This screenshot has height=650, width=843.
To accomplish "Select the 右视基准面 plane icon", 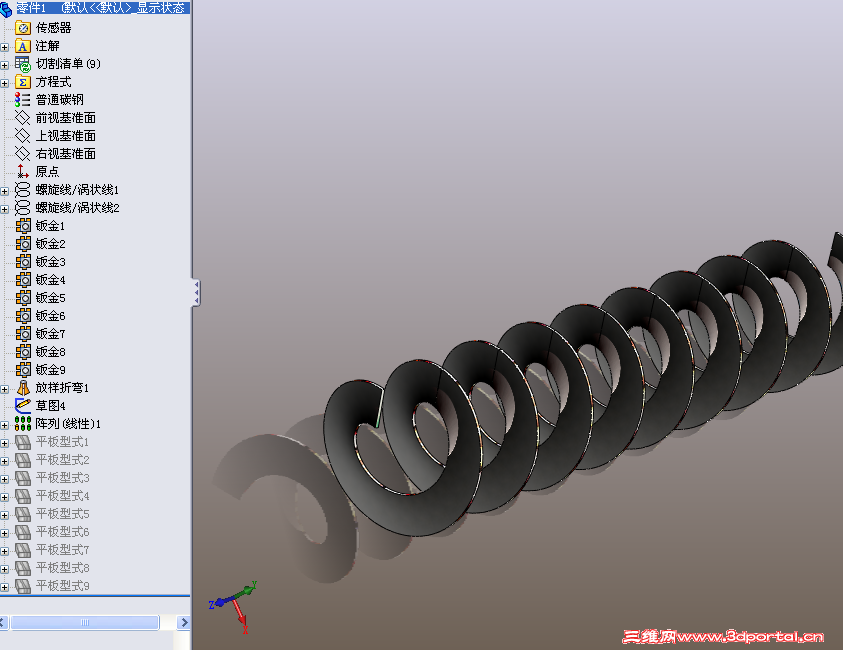I will [23, 154].
